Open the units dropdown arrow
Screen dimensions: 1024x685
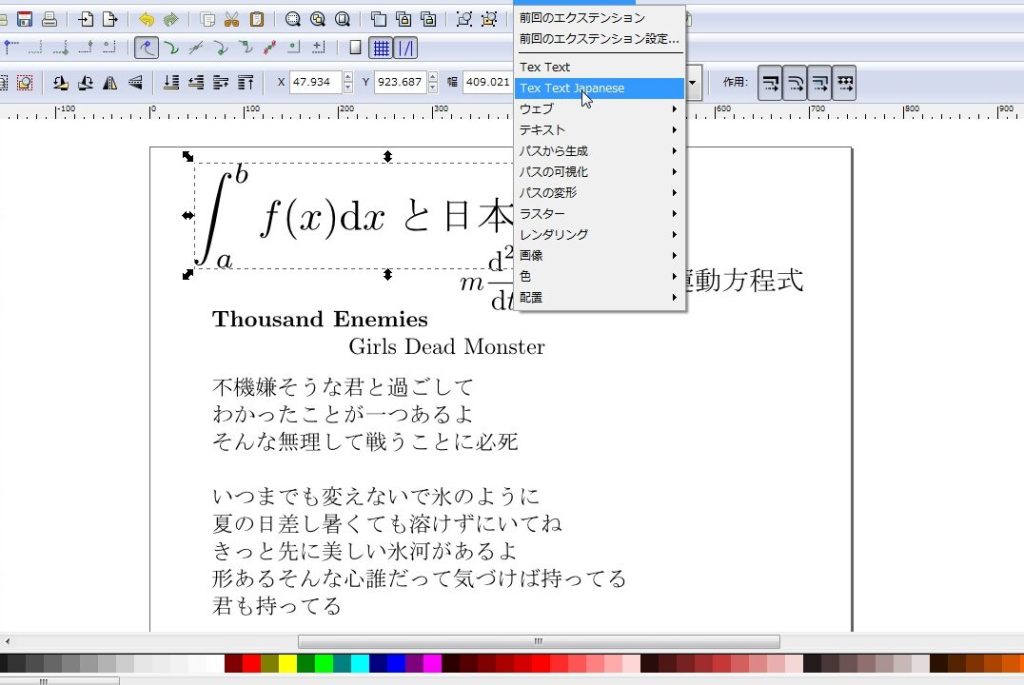point(693,83)
